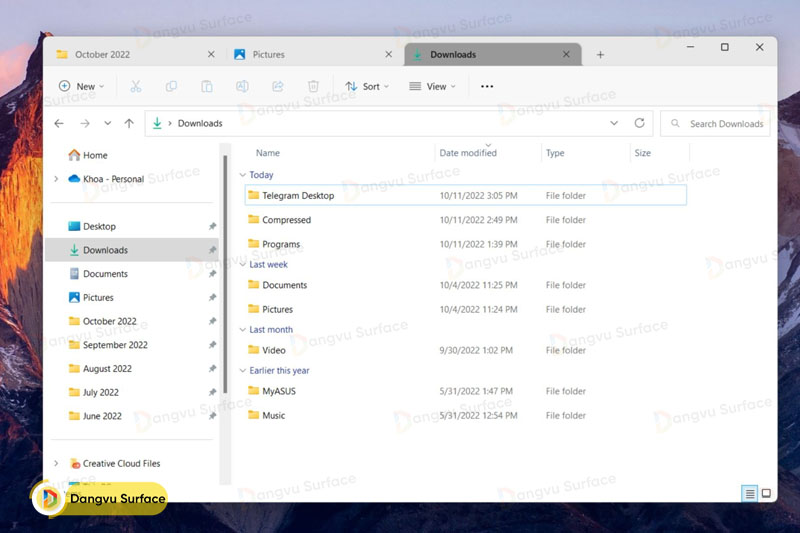The image size is (800, 533).
Task: Go back with the left arrow
Action: [59, 123]
